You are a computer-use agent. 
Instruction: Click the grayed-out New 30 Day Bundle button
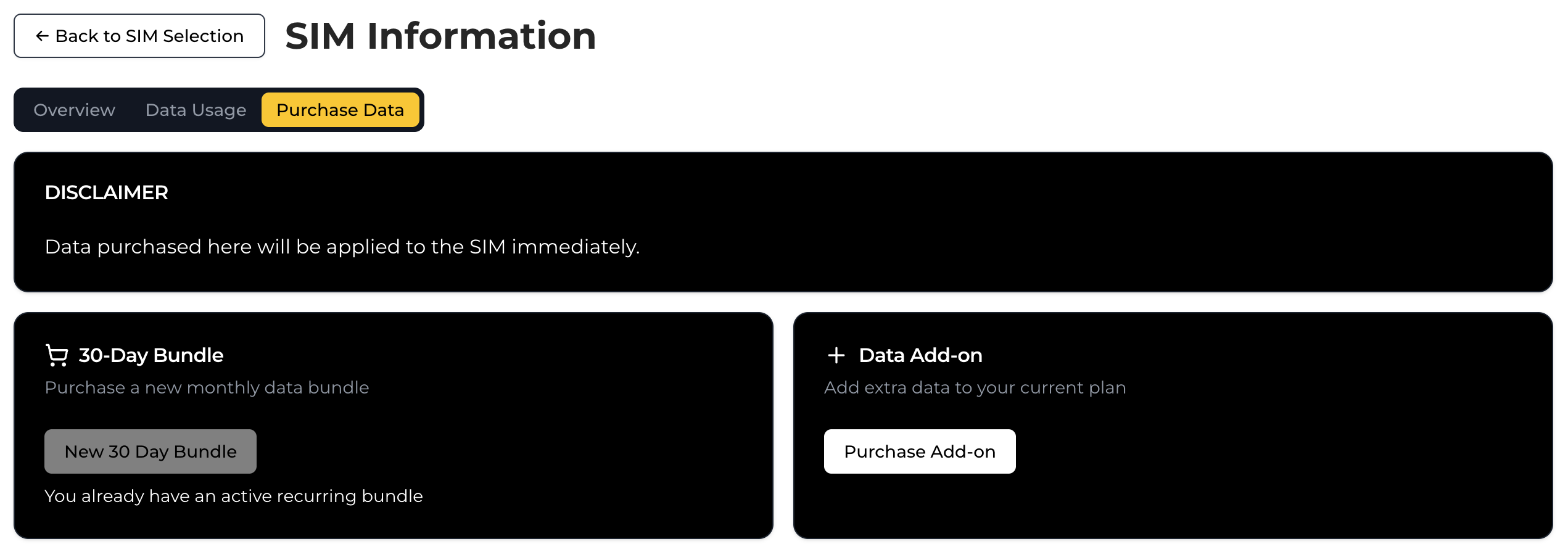pyautogui.click(x=150, y=451)
